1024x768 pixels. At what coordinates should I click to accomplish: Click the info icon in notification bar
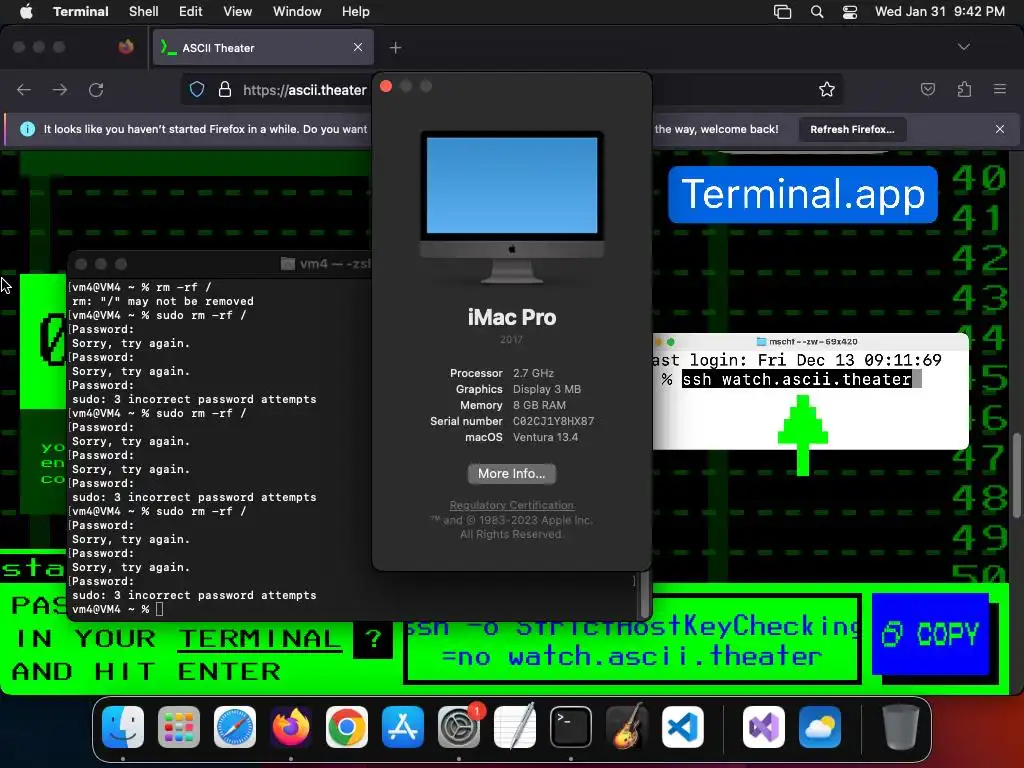pos(27,129)
